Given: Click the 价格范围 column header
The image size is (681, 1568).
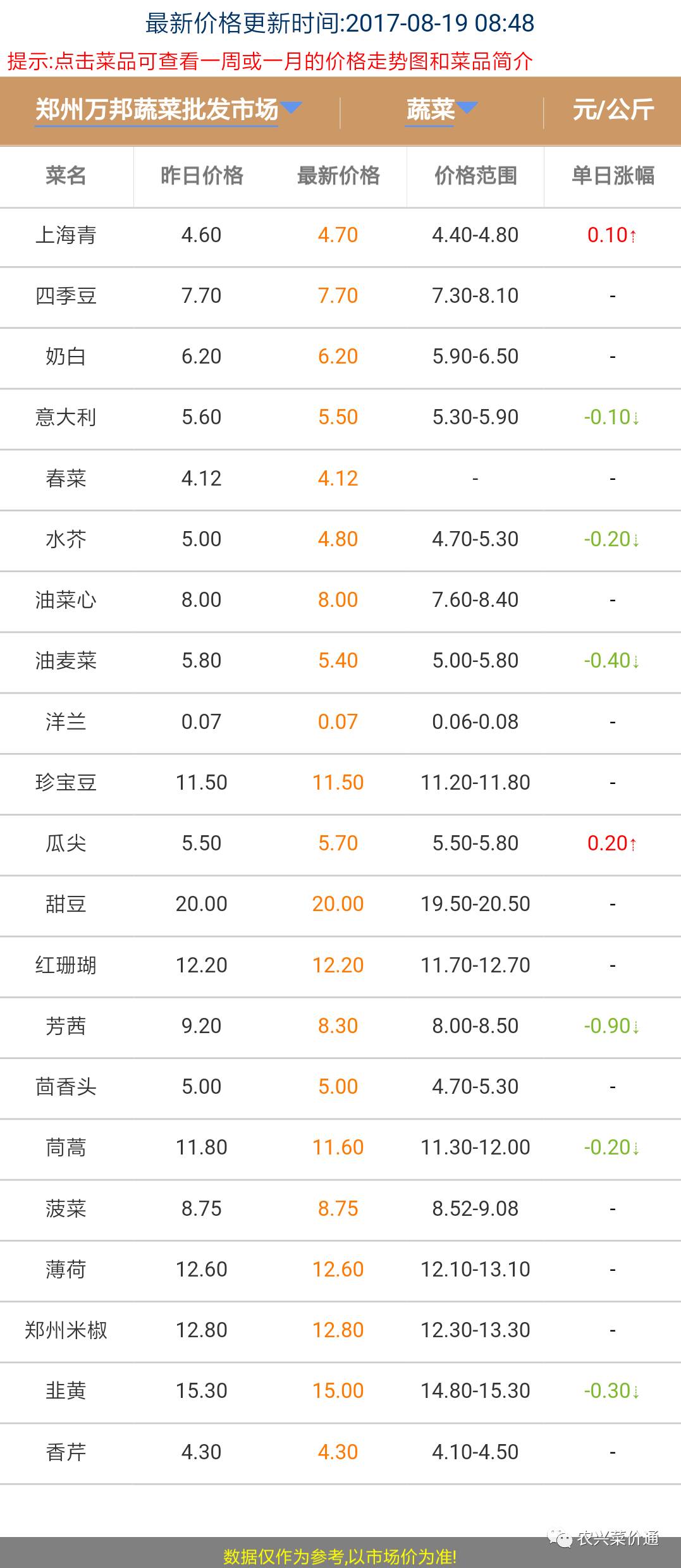Looking at the screenshot, I should 475,176.
